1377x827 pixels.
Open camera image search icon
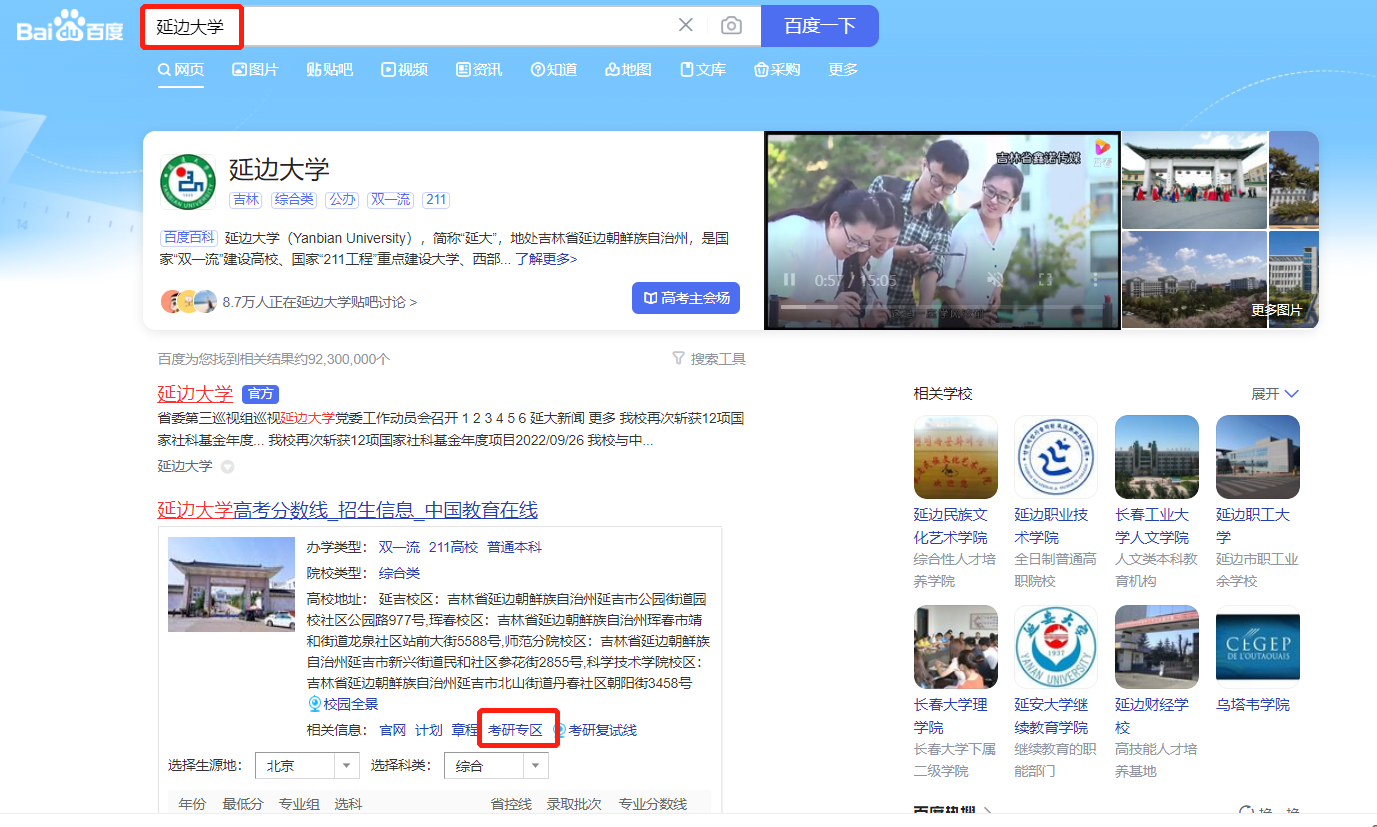coord(732,26)
